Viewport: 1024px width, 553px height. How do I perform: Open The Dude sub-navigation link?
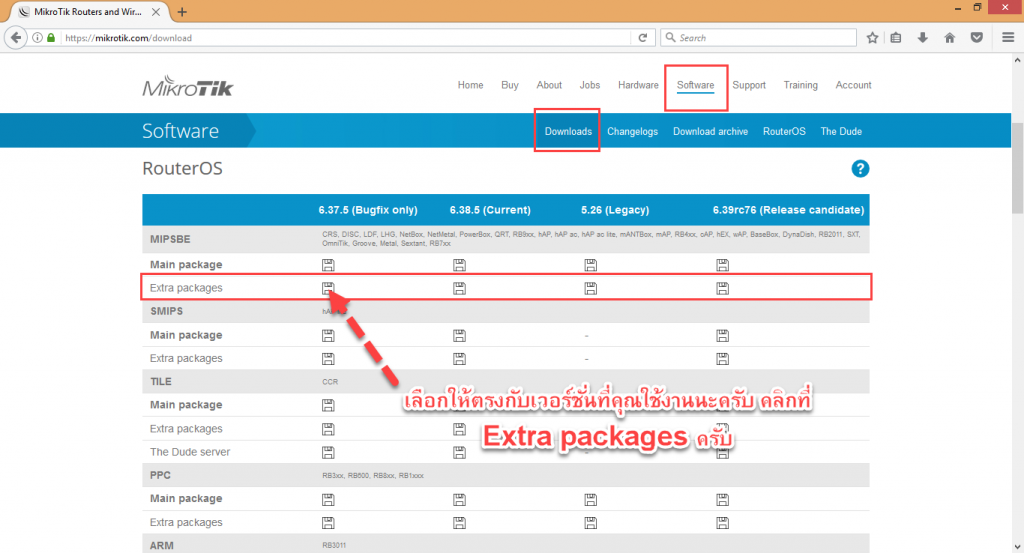coord(840,131)
